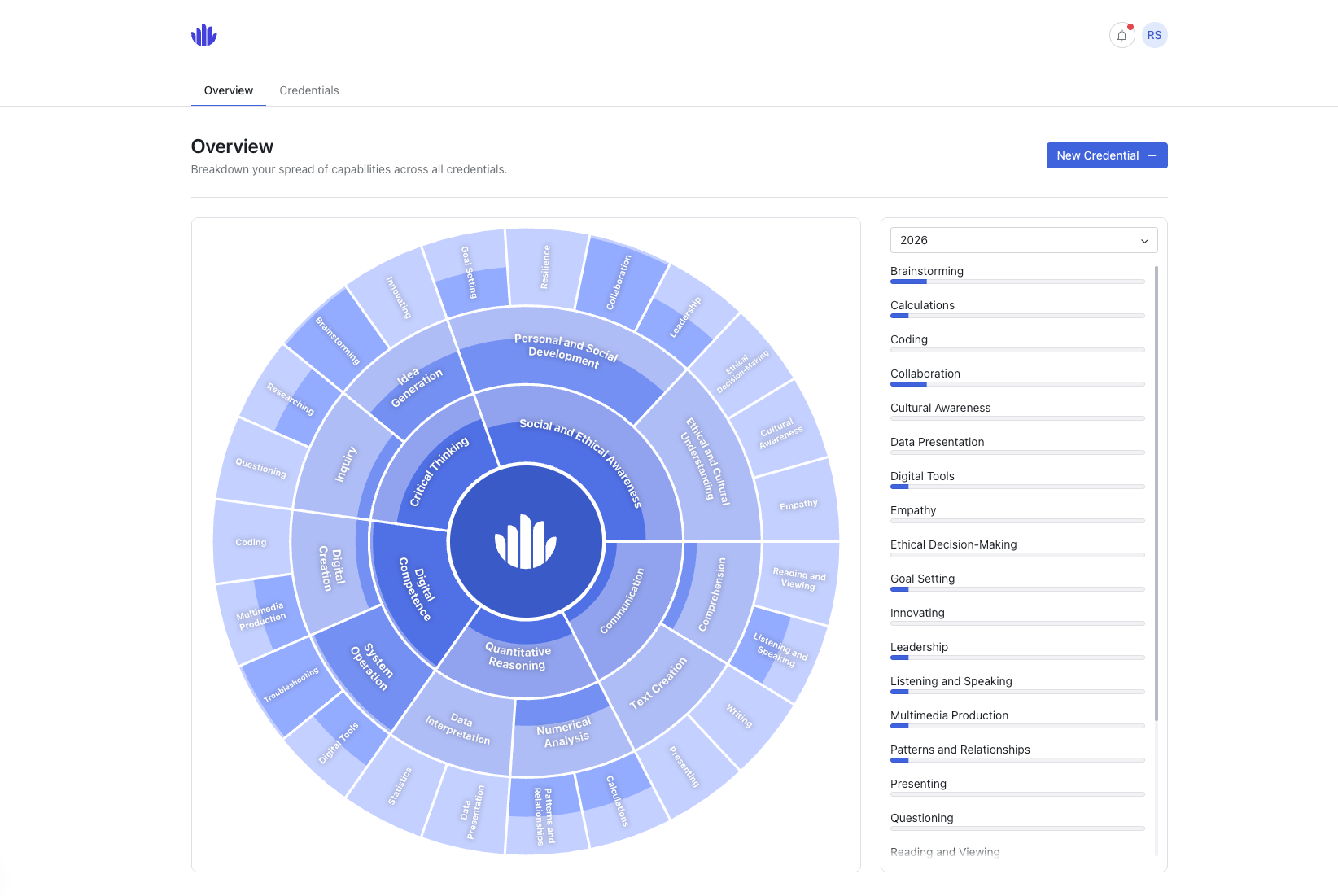Click the center logo of the sunburst chart
This screenshot has height=896, width=1338.
pos(526,542)
